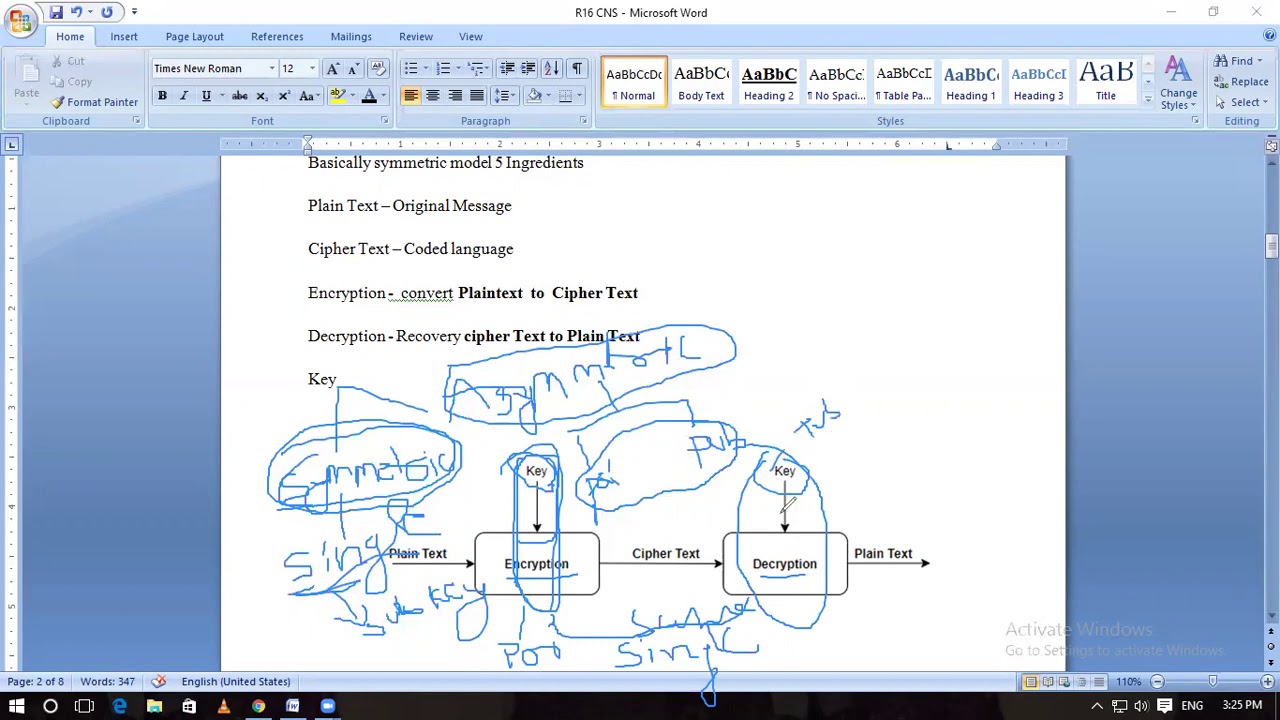Switch to the References tab
The width and height of the screenshot is (1280, 720).
(x=277, y=37)
